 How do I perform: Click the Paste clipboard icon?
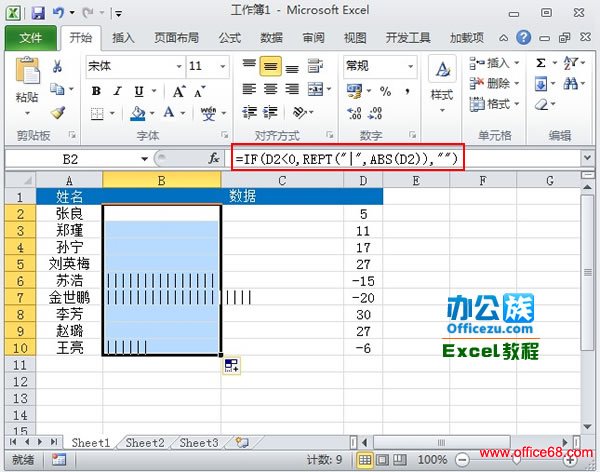tap(27, 70)
